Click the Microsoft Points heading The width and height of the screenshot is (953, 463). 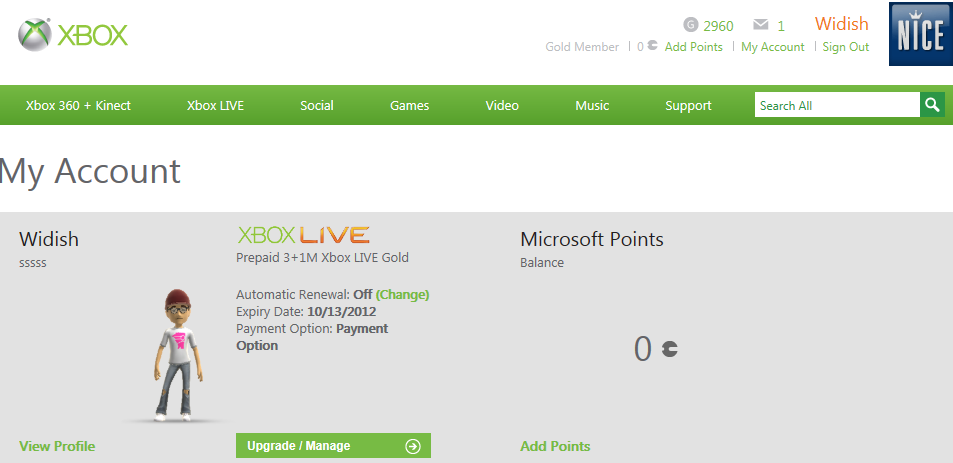[591, 239]
